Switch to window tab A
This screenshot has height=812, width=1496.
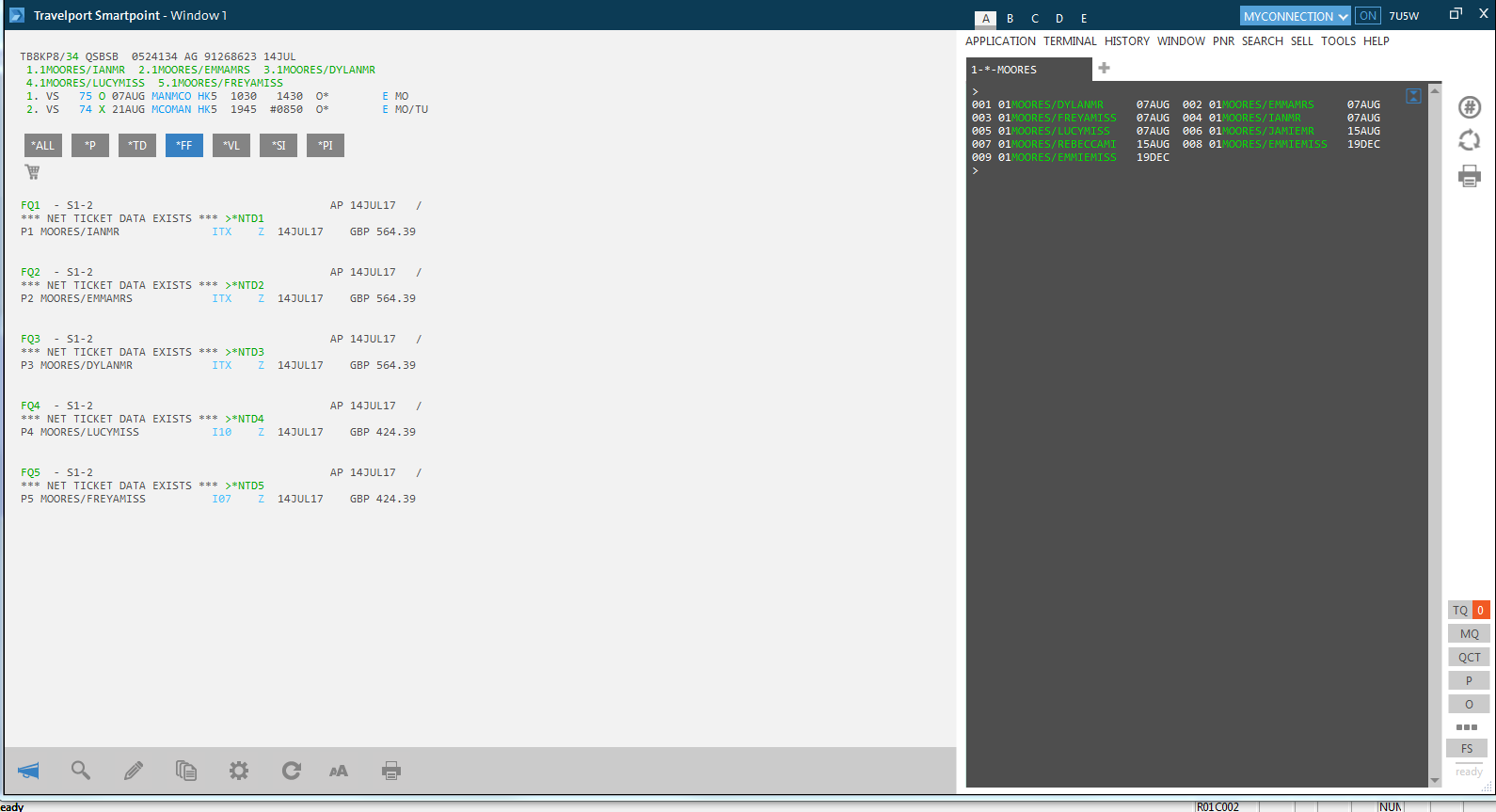click(985, 19)
